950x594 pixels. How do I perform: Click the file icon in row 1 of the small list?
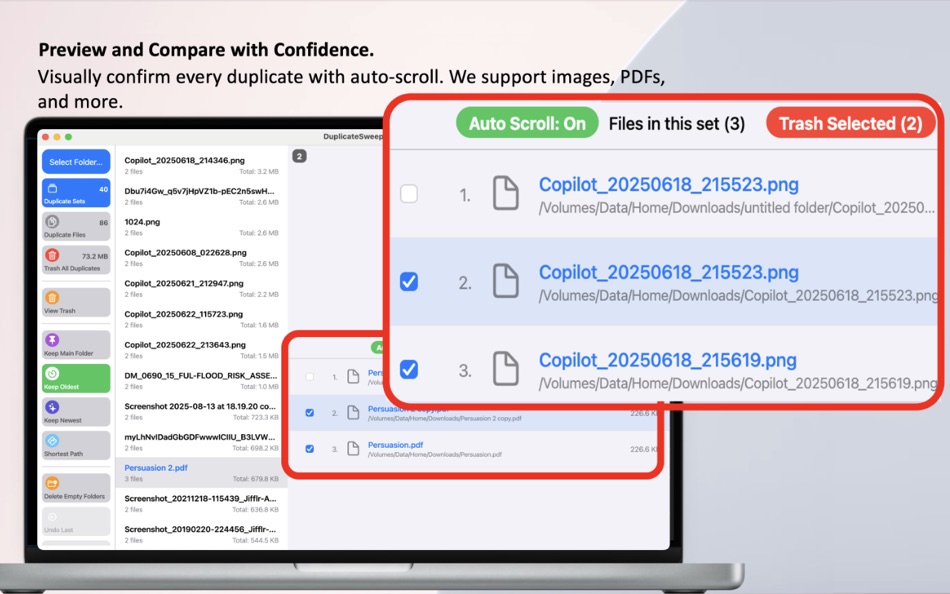pyautogui.click(x=353, y=376)
